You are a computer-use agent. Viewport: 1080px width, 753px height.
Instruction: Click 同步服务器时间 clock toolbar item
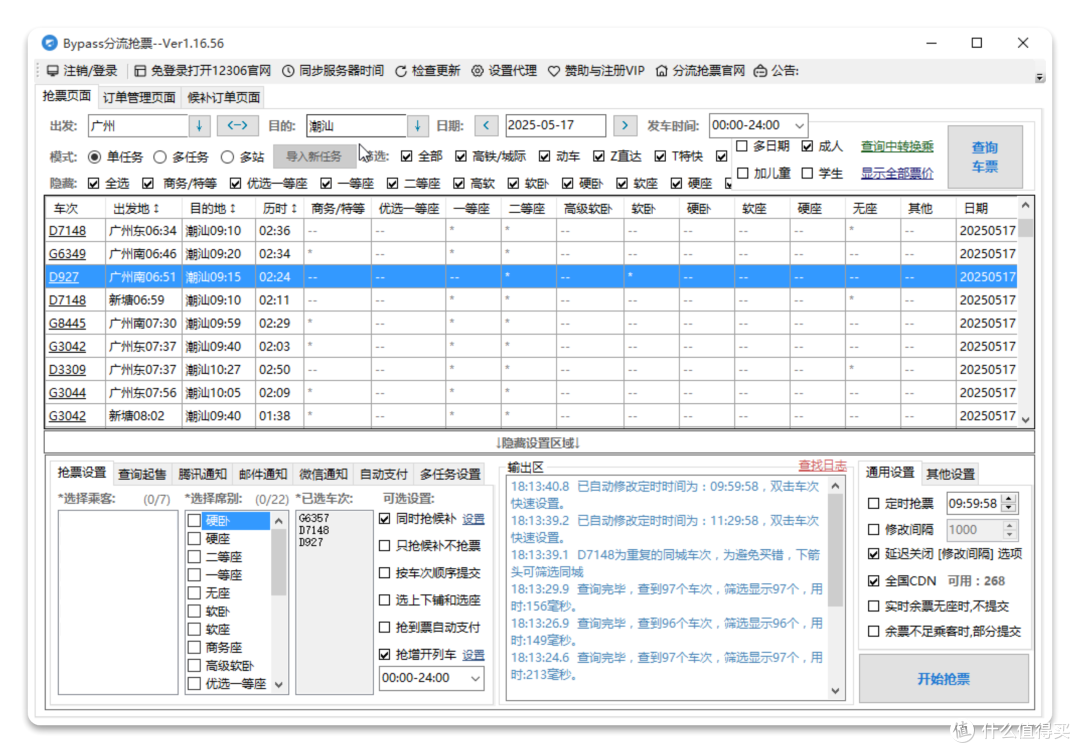333,71
